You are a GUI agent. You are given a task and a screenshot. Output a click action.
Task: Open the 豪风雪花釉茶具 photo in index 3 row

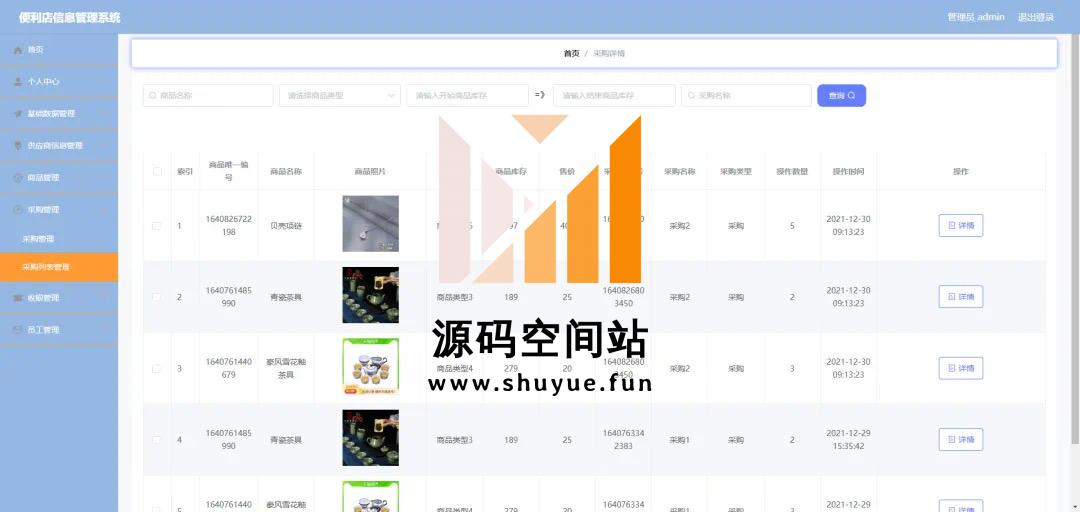[x=371, y=367]
